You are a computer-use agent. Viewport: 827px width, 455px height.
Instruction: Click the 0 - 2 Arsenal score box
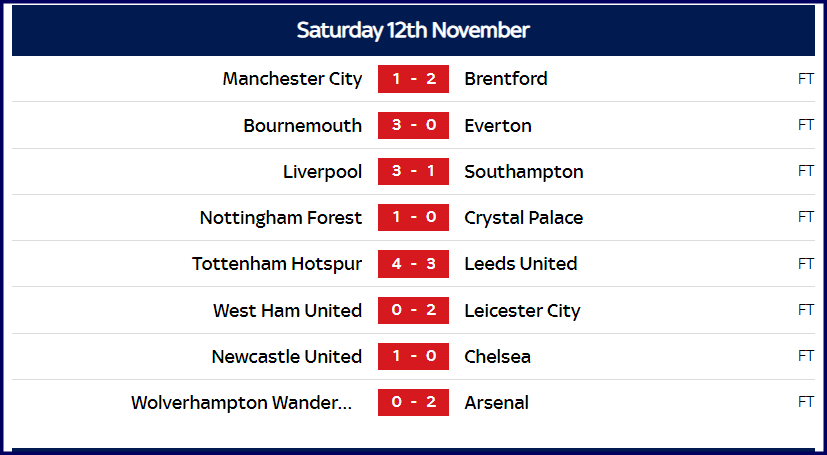[x=414, y=402]
